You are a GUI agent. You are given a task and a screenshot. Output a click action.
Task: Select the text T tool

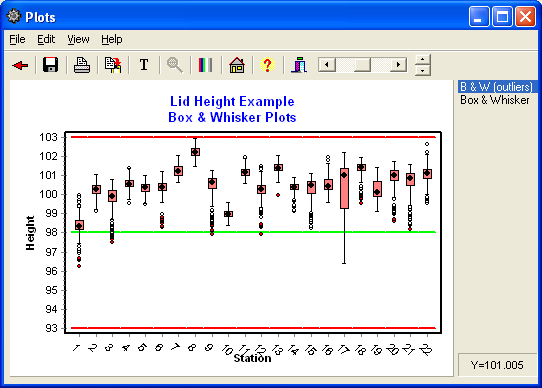144,65
